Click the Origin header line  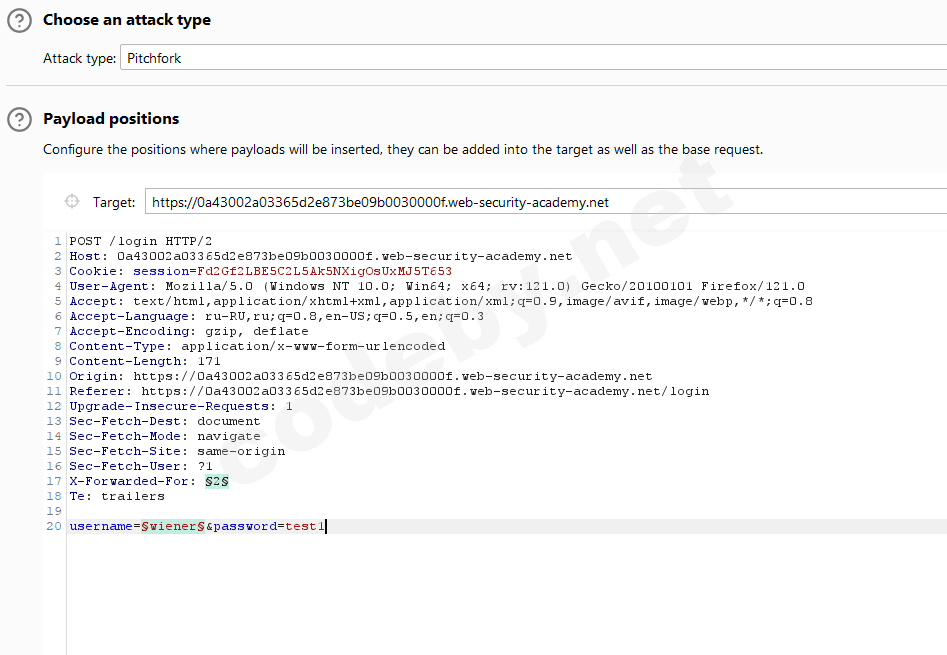pyautogui.click(x=361, y=376)
